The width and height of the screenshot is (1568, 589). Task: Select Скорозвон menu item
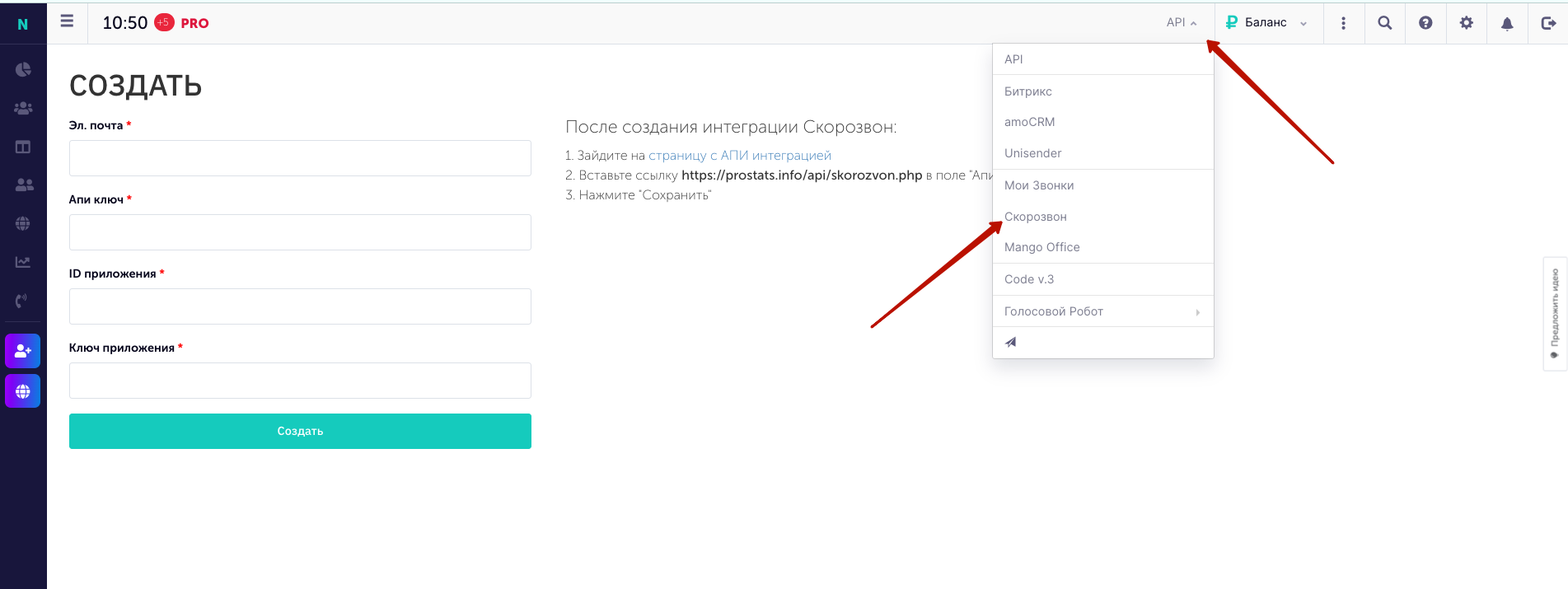[1102, 217]
